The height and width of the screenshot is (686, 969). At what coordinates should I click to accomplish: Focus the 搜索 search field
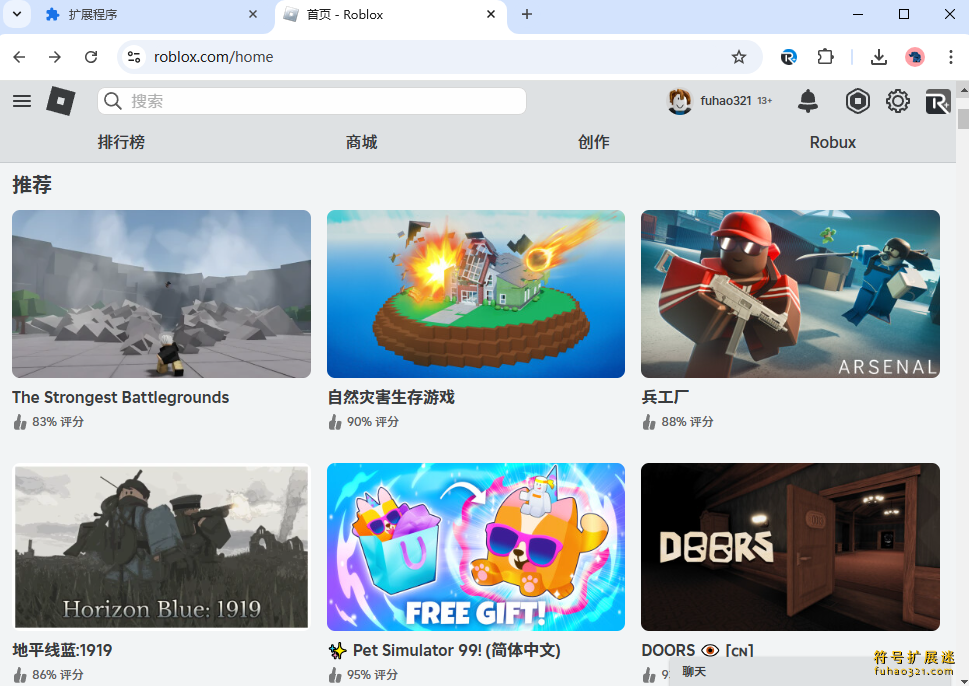pyautogui.click(x=312, y=101)
